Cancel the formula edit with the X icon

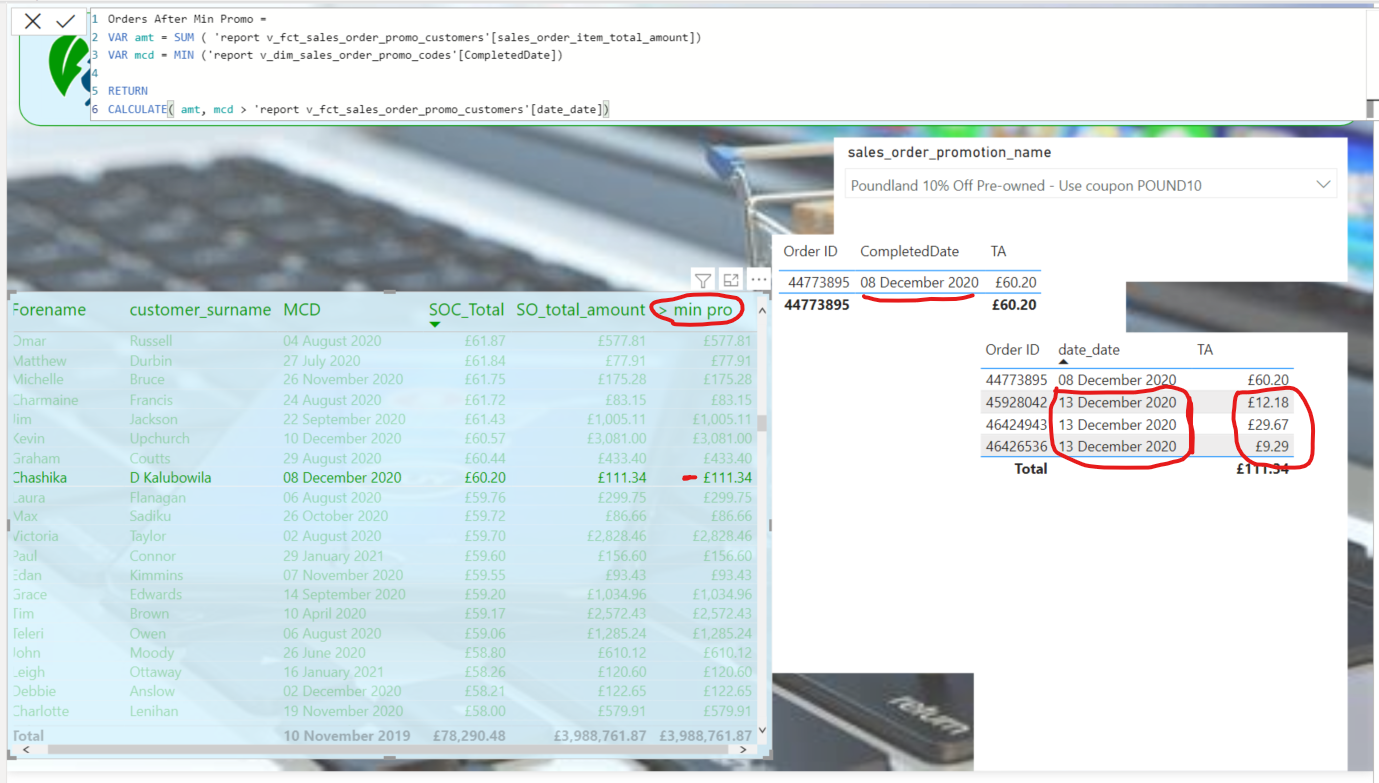point(33,21)
